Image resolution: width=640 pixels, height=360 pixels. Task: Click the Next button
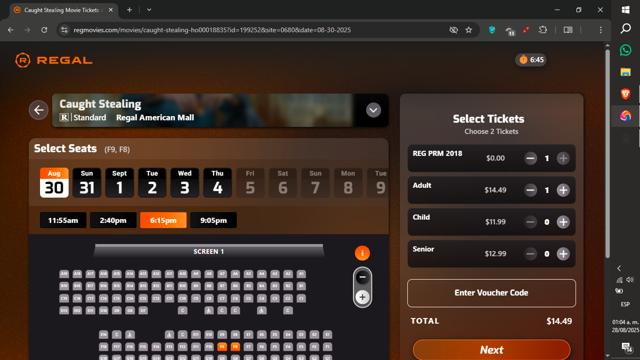(x=491, y=350)
